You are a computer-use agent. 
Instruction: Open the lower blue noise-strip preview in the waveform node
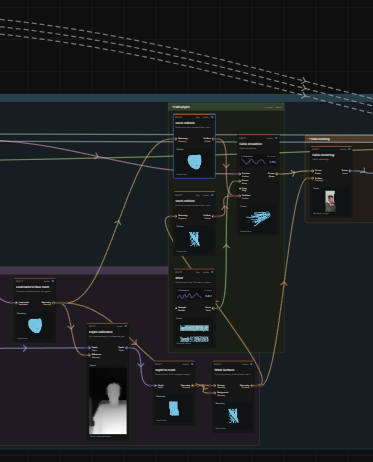point(195,339)
